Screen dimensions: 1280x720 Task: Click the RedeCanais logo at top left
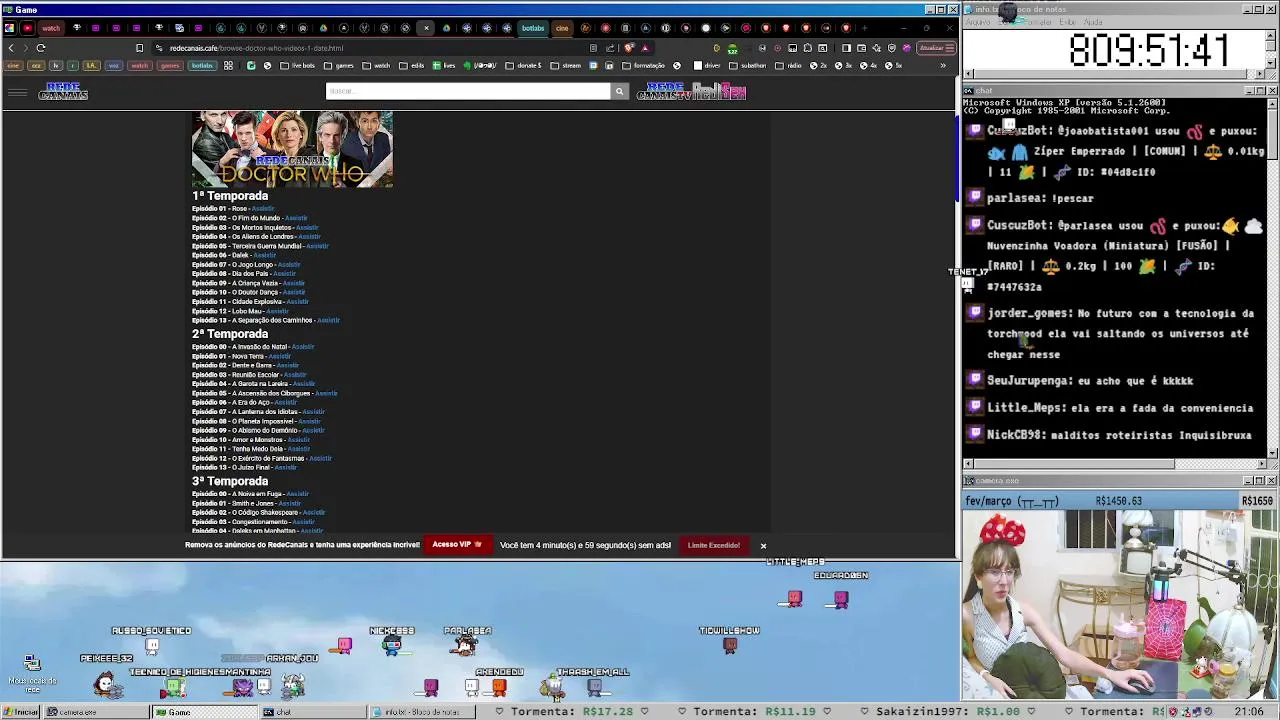click(x=63, y=92)
